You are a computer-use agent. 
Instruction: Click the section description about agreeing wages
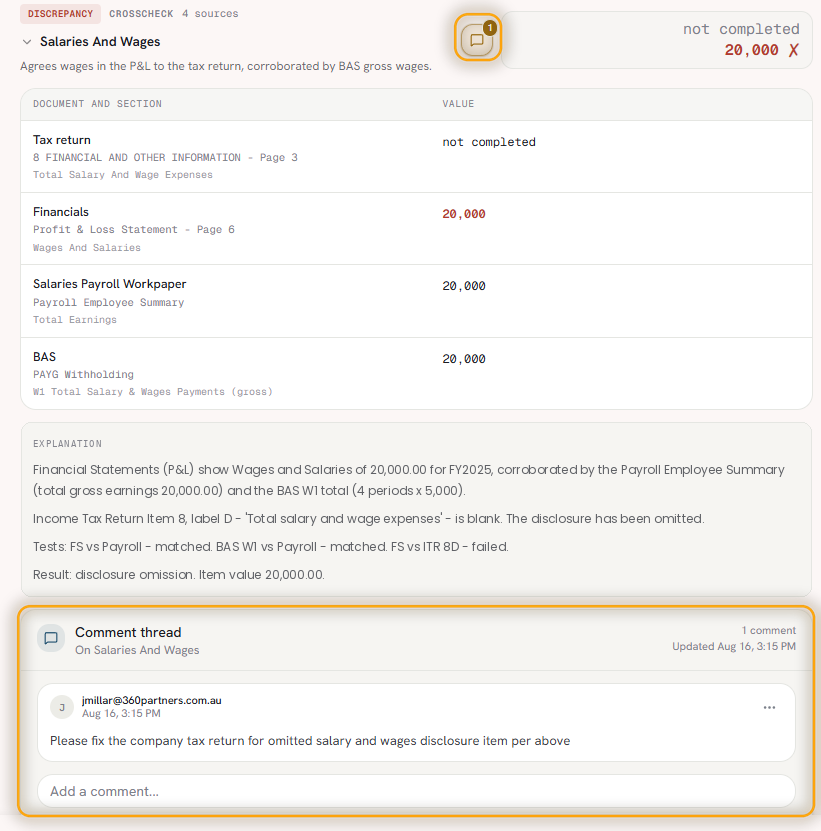click(226, 66)
